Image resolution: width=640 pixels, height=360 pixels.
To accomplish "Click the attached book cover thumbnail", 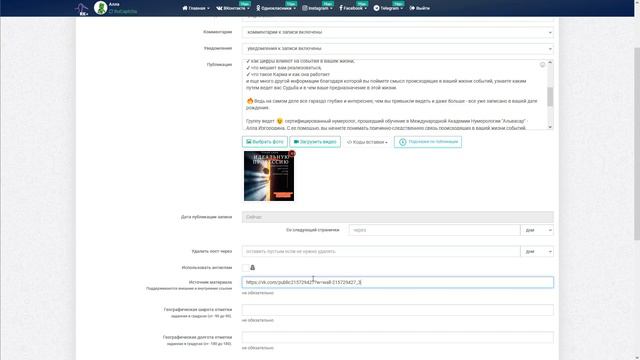I will click(x=269, y=176).
